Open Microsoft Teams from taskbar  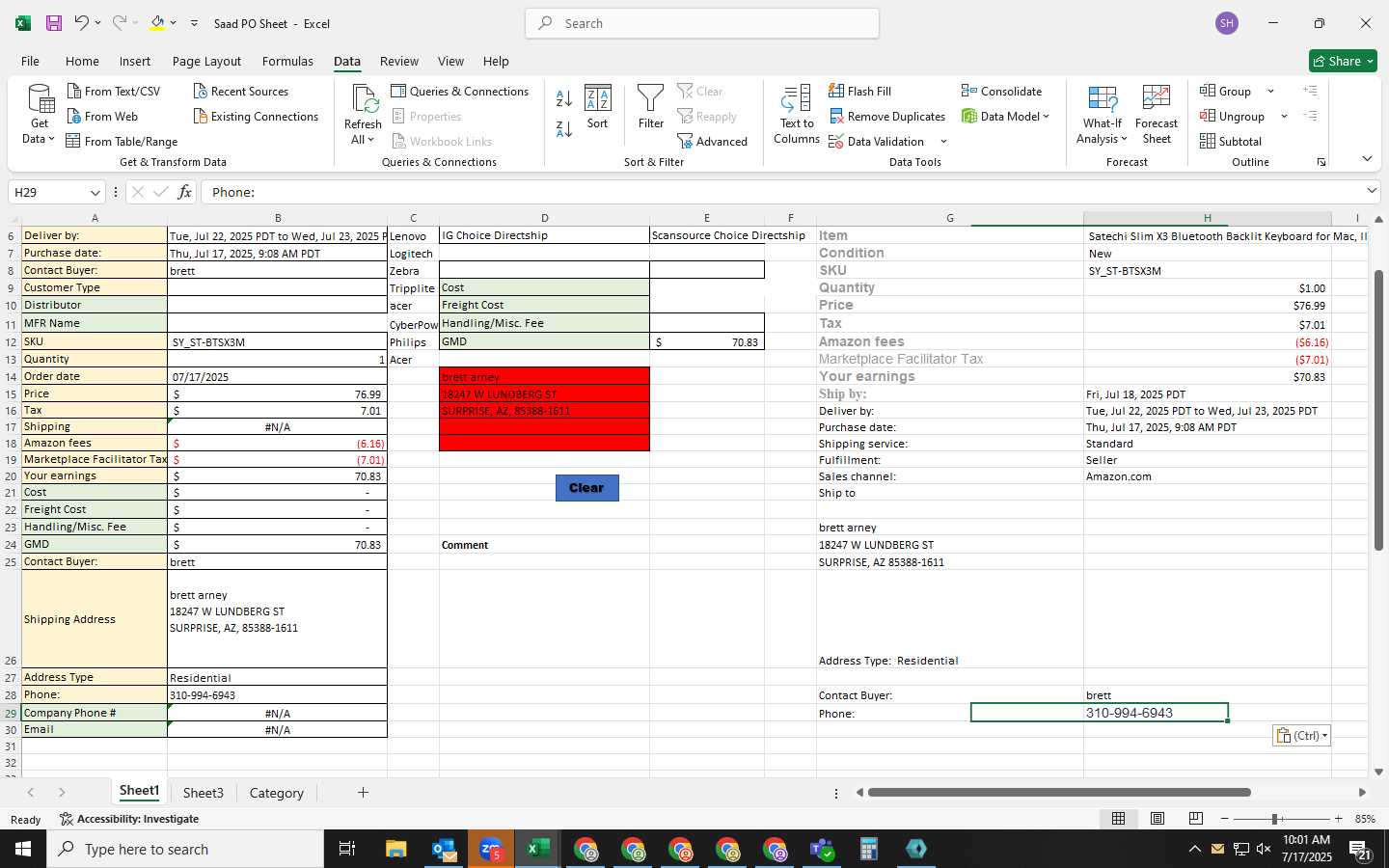(822, 849)
